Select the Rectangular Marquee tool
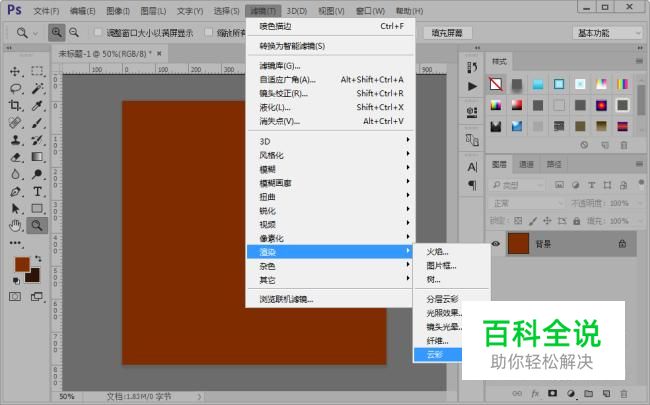Image resolution: width=650 pixels, height=405 pixels. click(x=37, y=71)
